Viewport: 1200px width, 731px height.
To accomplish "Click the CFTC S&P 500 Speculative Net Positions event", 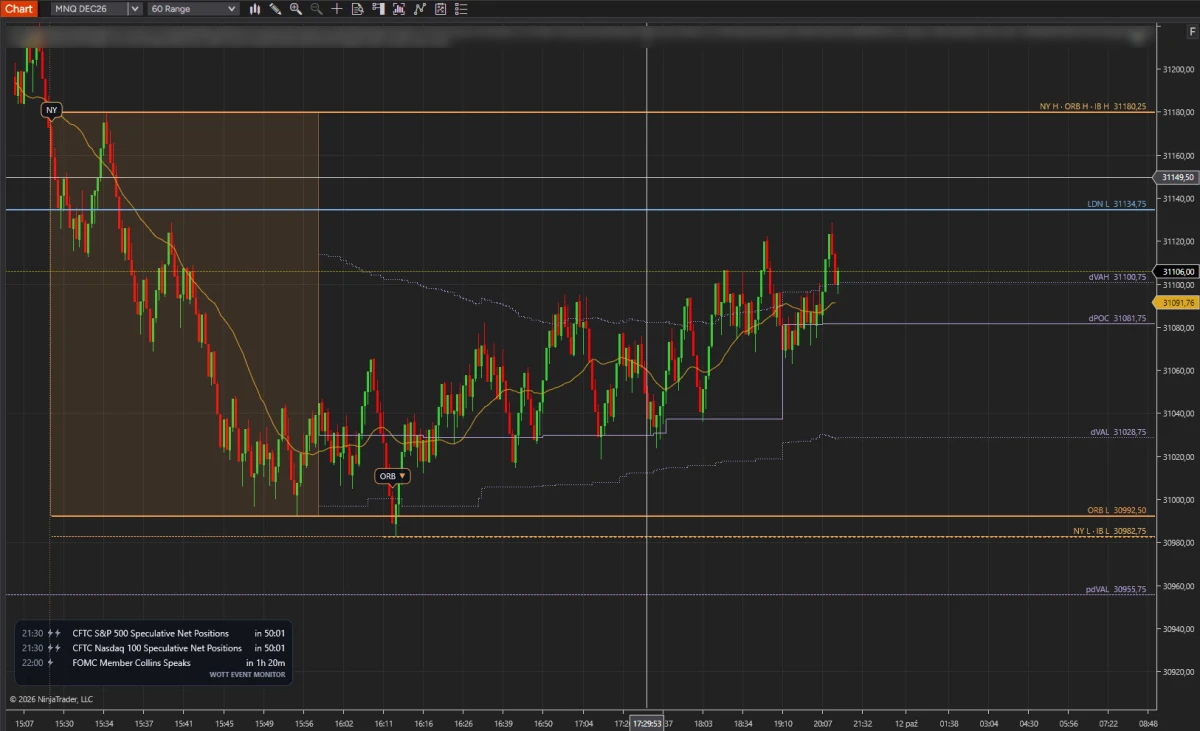I will (x=154, y=633).
